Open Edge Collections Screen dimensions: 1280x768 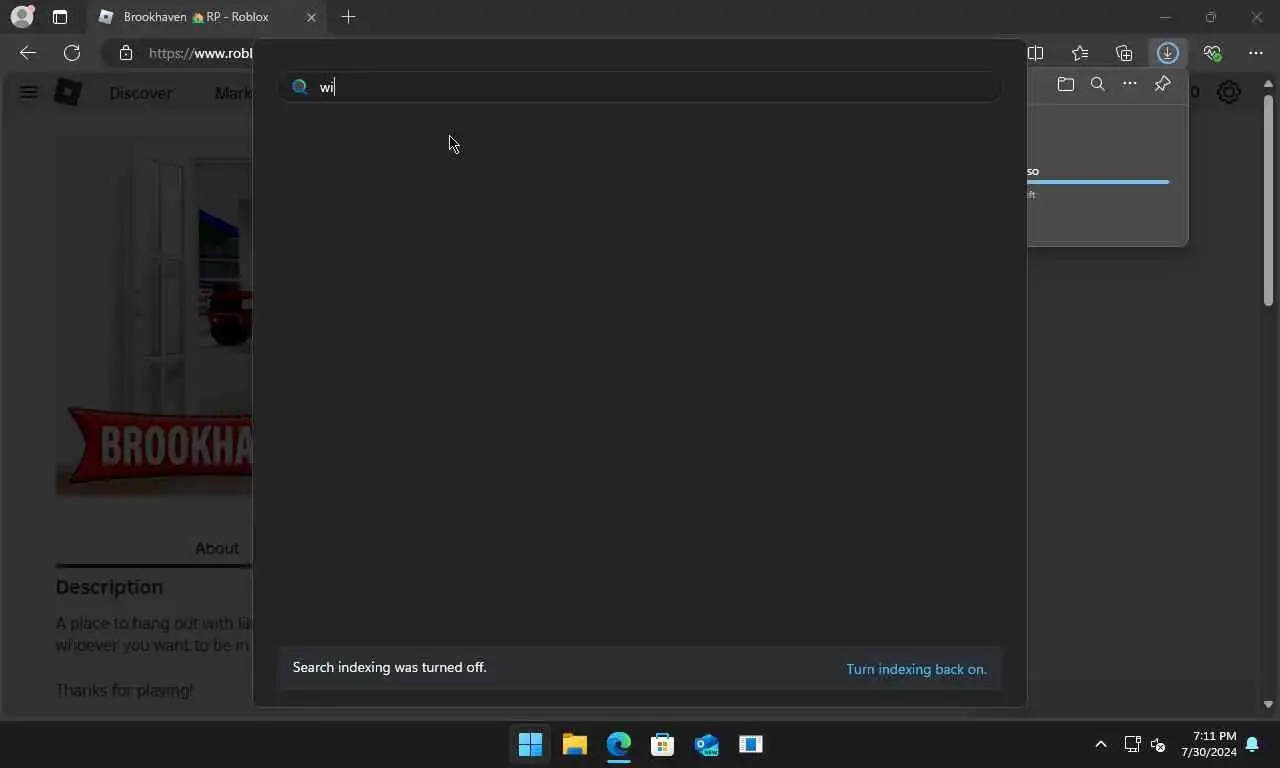(1124, 53)
